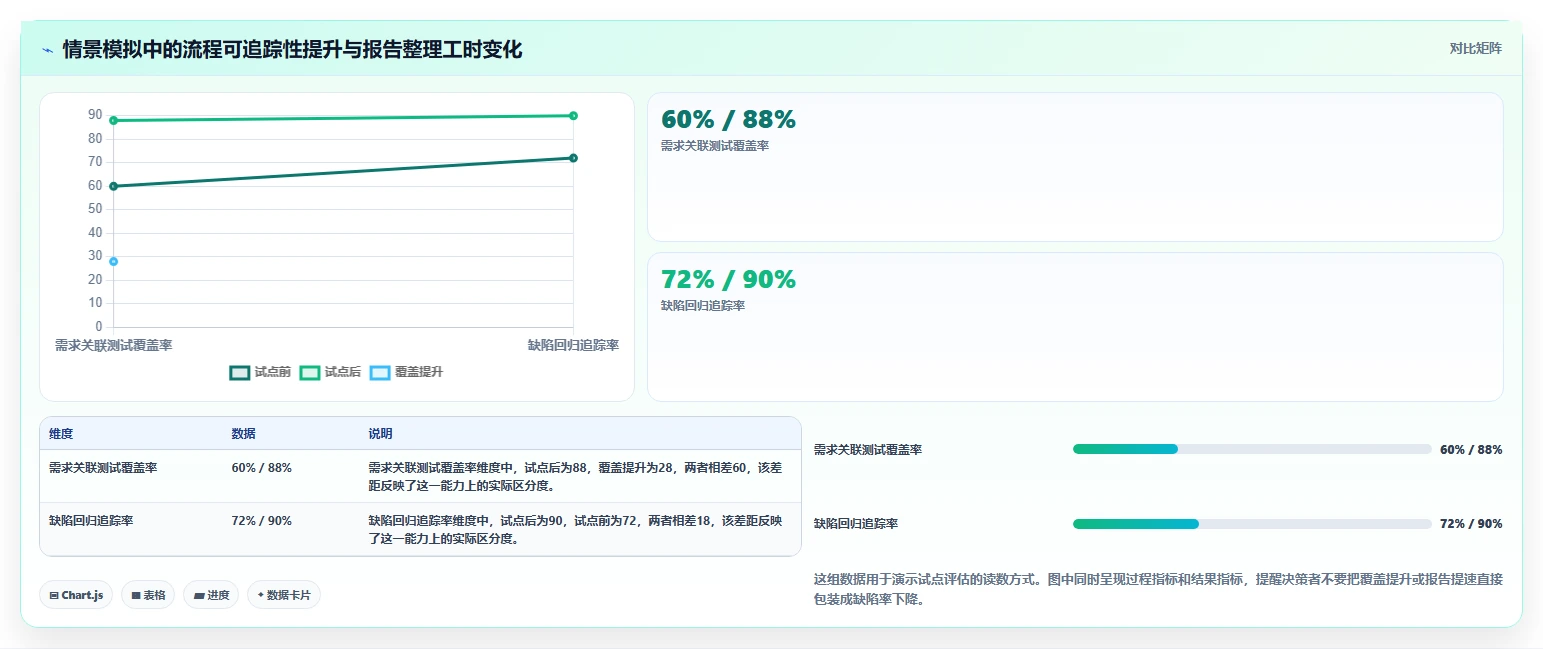The width and height of the screenshot is (1543, 649).
Task: Click table cell 缺陷回归追踪率
Action: point(91,520)
